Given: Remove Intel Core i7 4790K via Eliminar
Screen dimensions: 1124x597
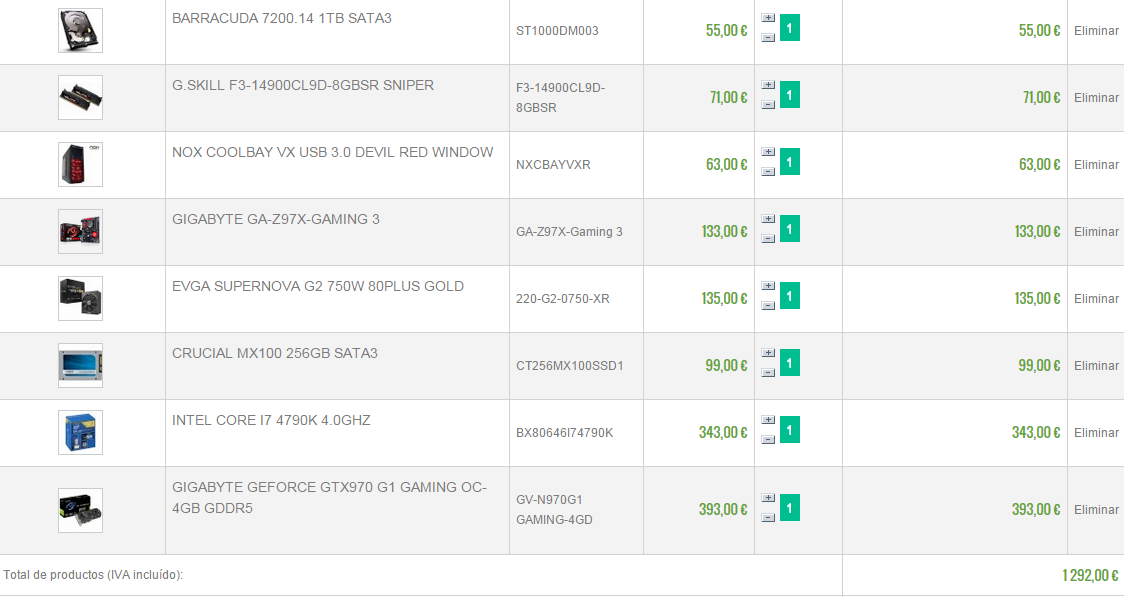Looking at the screenshot, I should tap(1096, 433).
